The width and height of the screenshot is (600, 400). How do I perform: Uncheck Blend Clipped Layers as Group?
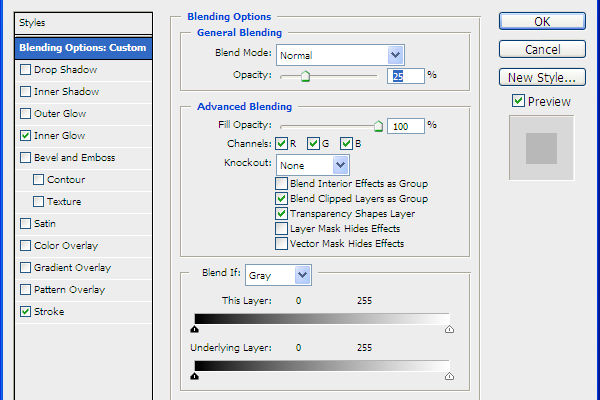click(x=281, y=199)
